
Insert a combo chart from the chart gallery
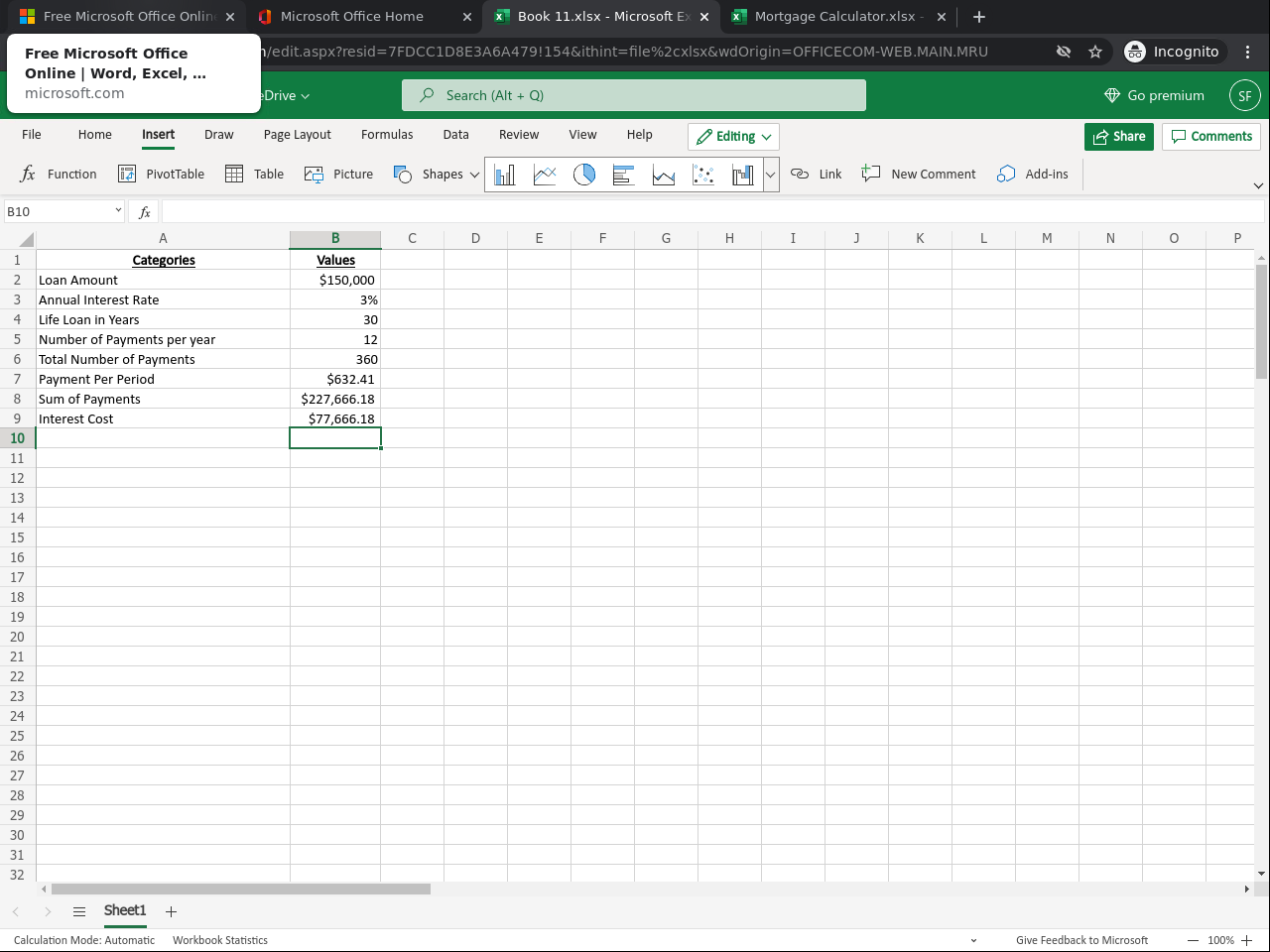coord(742,175)
